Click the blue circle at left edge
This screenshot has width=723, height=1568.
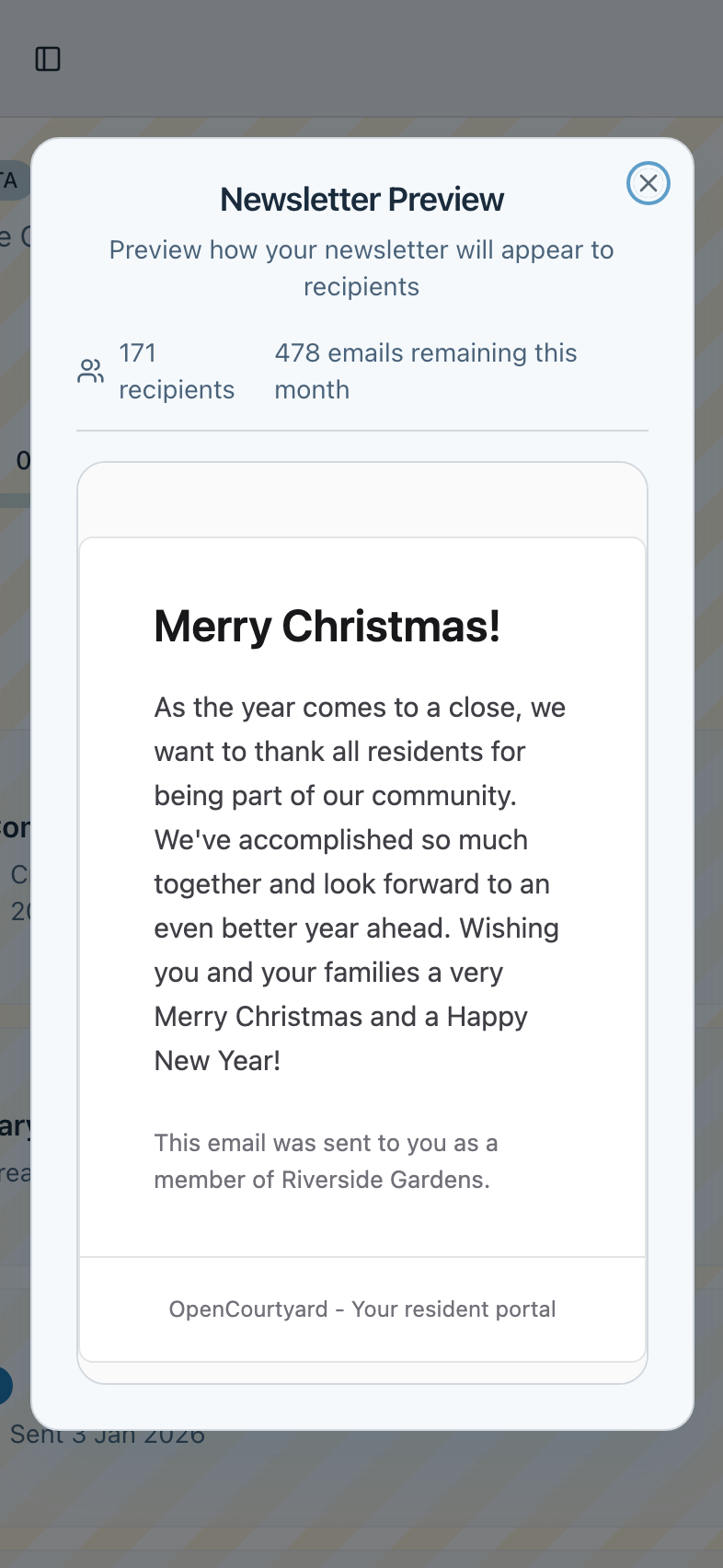pos(5,1385)
